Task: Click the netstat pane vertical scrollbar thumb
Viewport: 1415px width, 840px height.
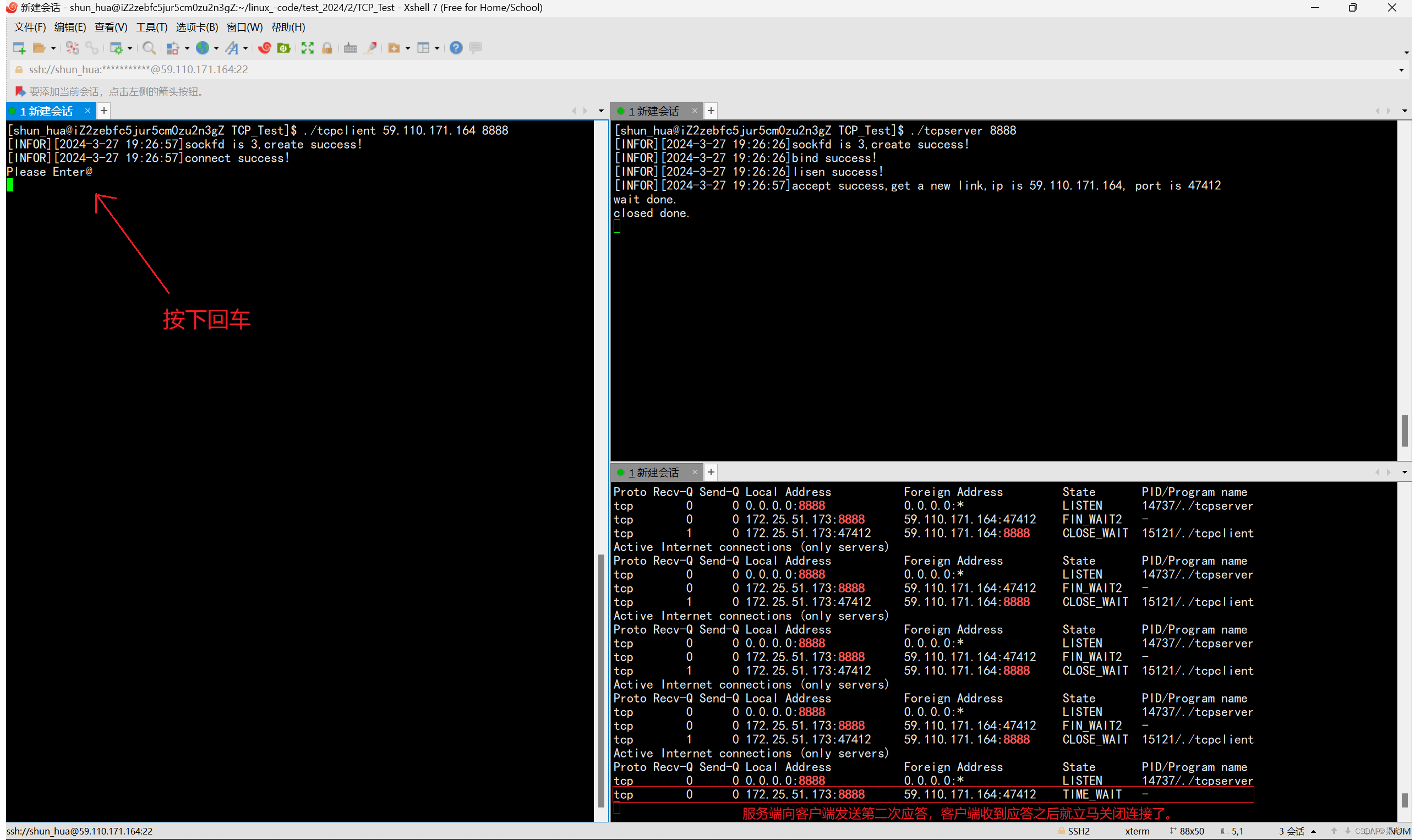Action: point(1405,800)
